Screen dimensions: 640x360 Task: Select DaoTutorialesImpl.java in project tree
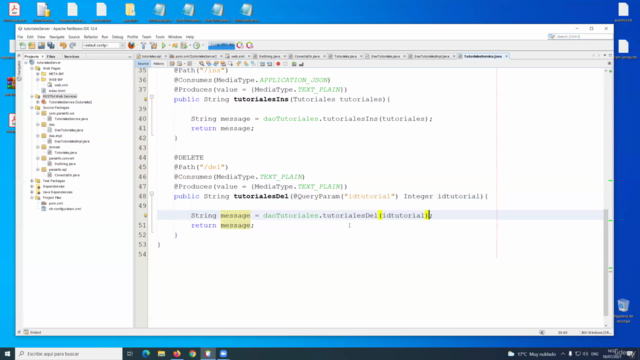click(x=72, y=141)
